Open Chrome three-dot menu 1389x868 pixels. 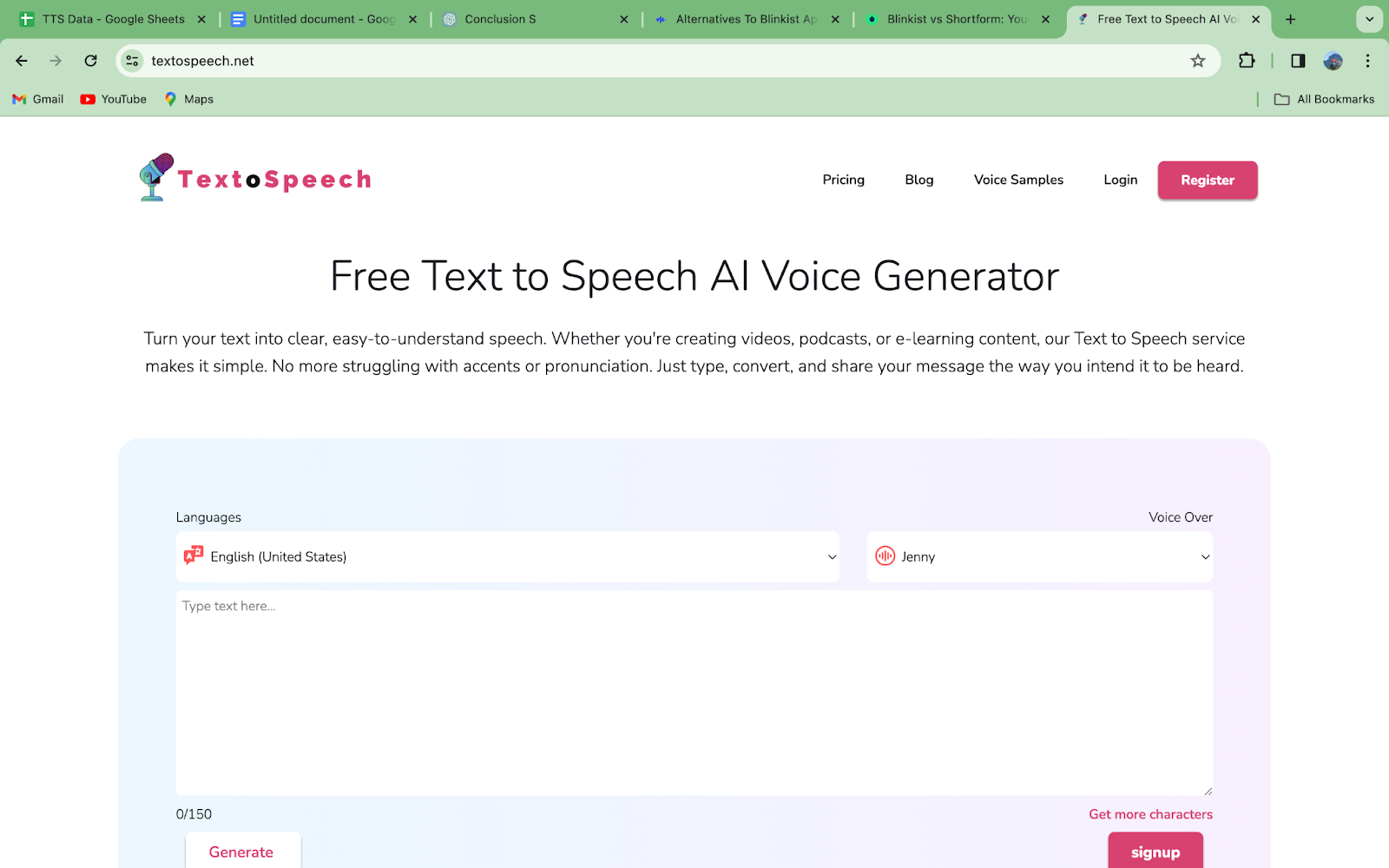(1367, 61)
